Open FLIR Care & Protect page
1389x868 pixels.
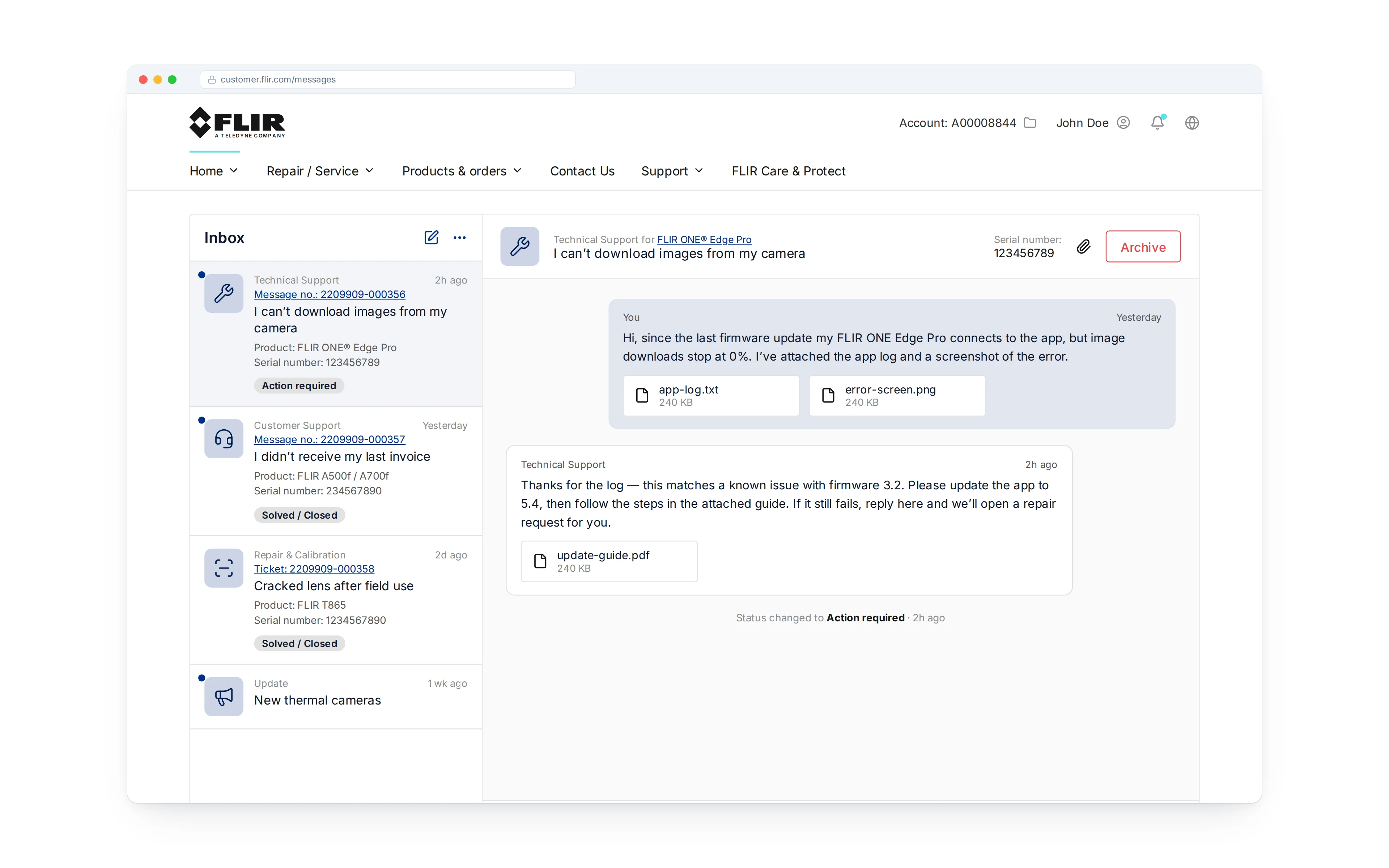788,171
